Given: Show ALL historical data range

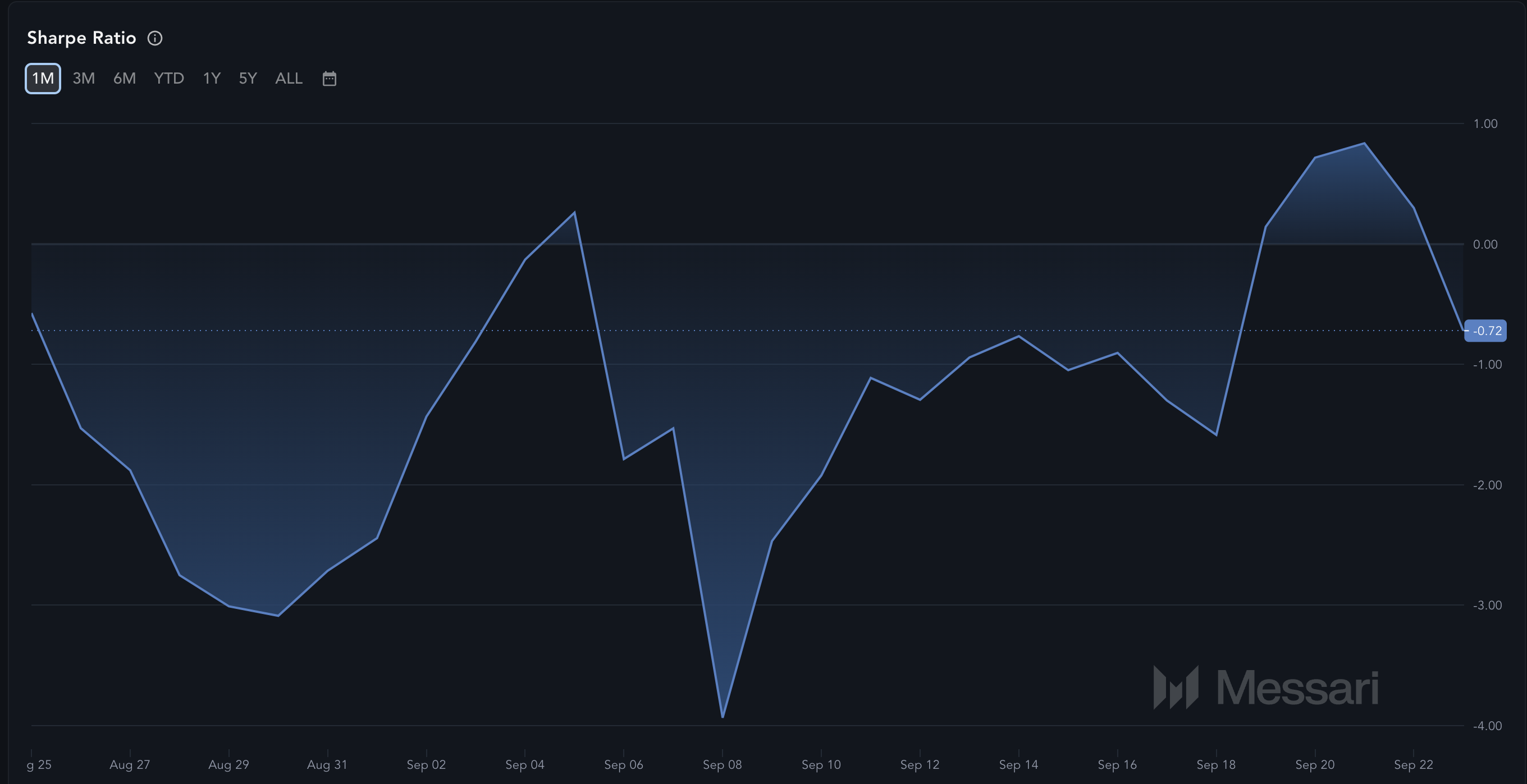Looking at the screenshot, I should pos(289,78).
